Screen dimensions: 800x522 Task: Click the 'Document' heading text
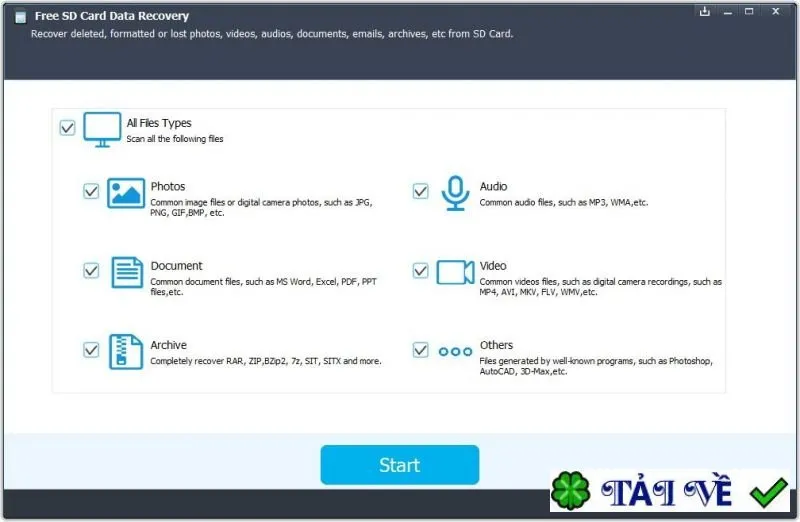(177, 266)
